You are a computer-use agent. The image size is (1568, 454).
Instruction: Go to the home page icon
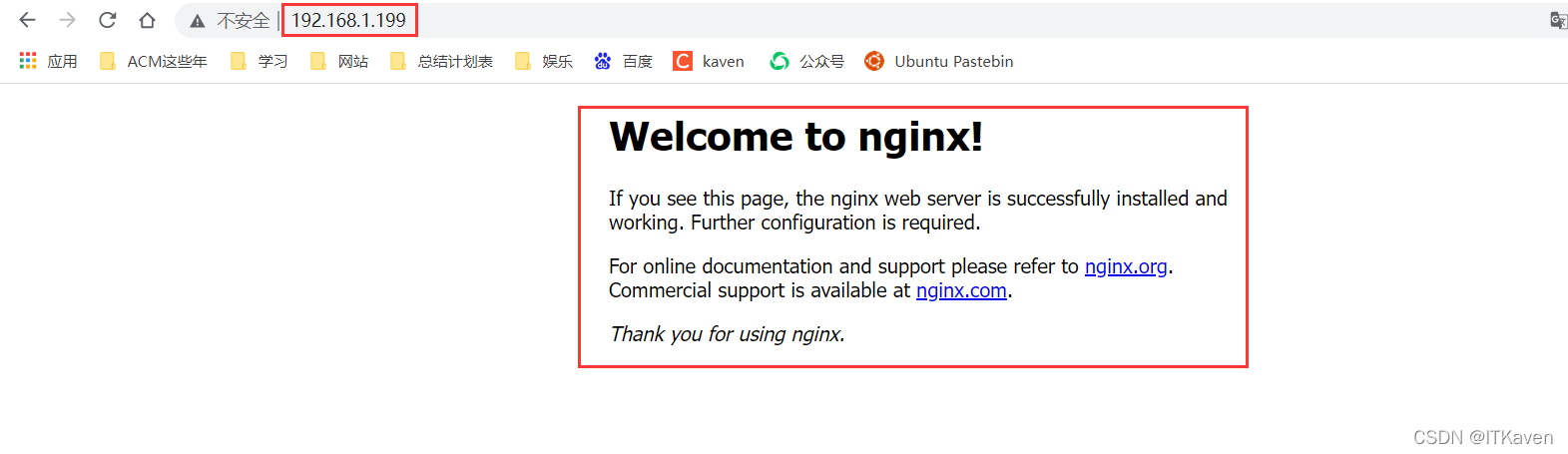point(147,20)
